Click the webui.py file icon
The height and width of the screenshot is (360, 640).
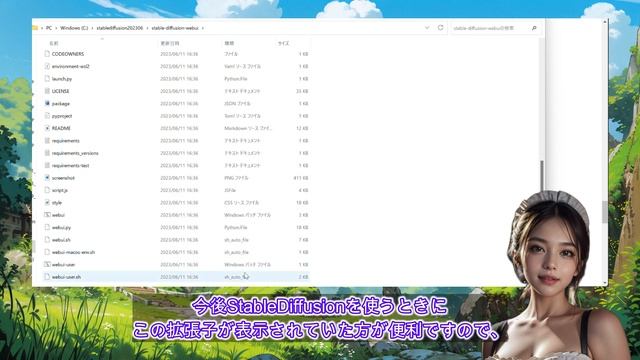pos(47,227)
